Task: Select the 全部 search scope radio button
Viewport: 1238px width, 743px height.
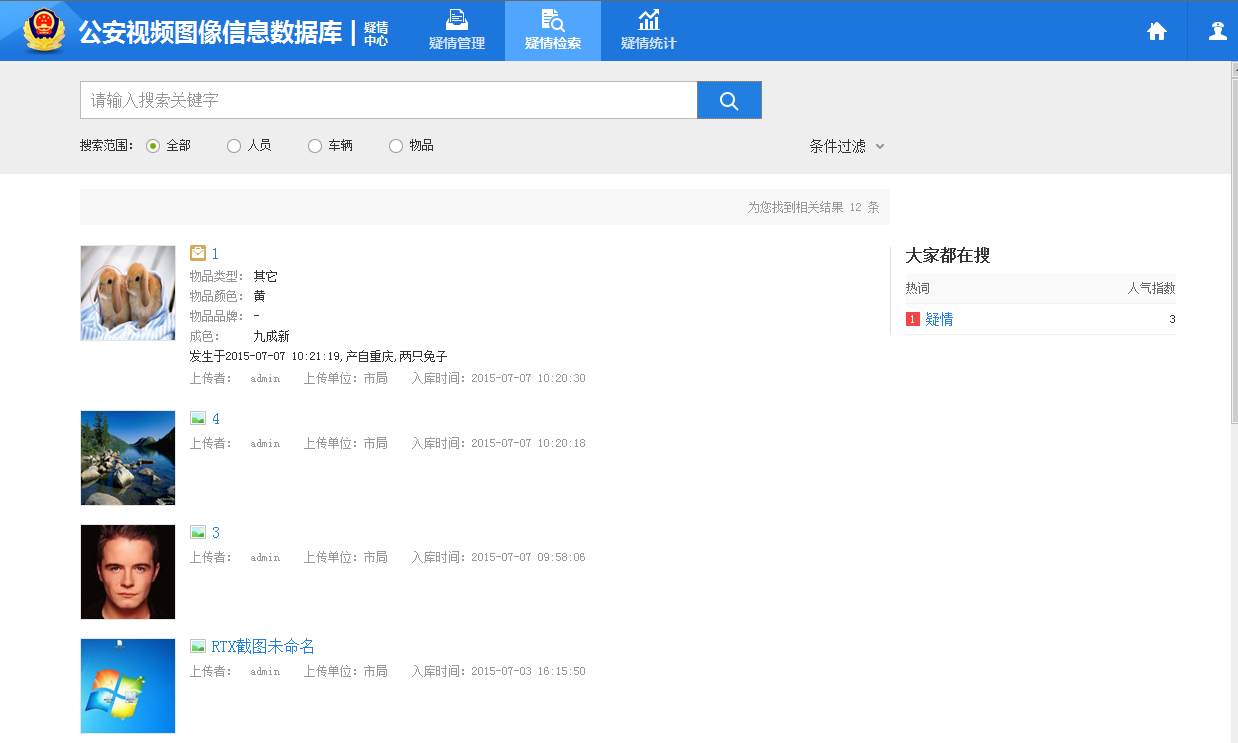Action: tap(153, 146)
